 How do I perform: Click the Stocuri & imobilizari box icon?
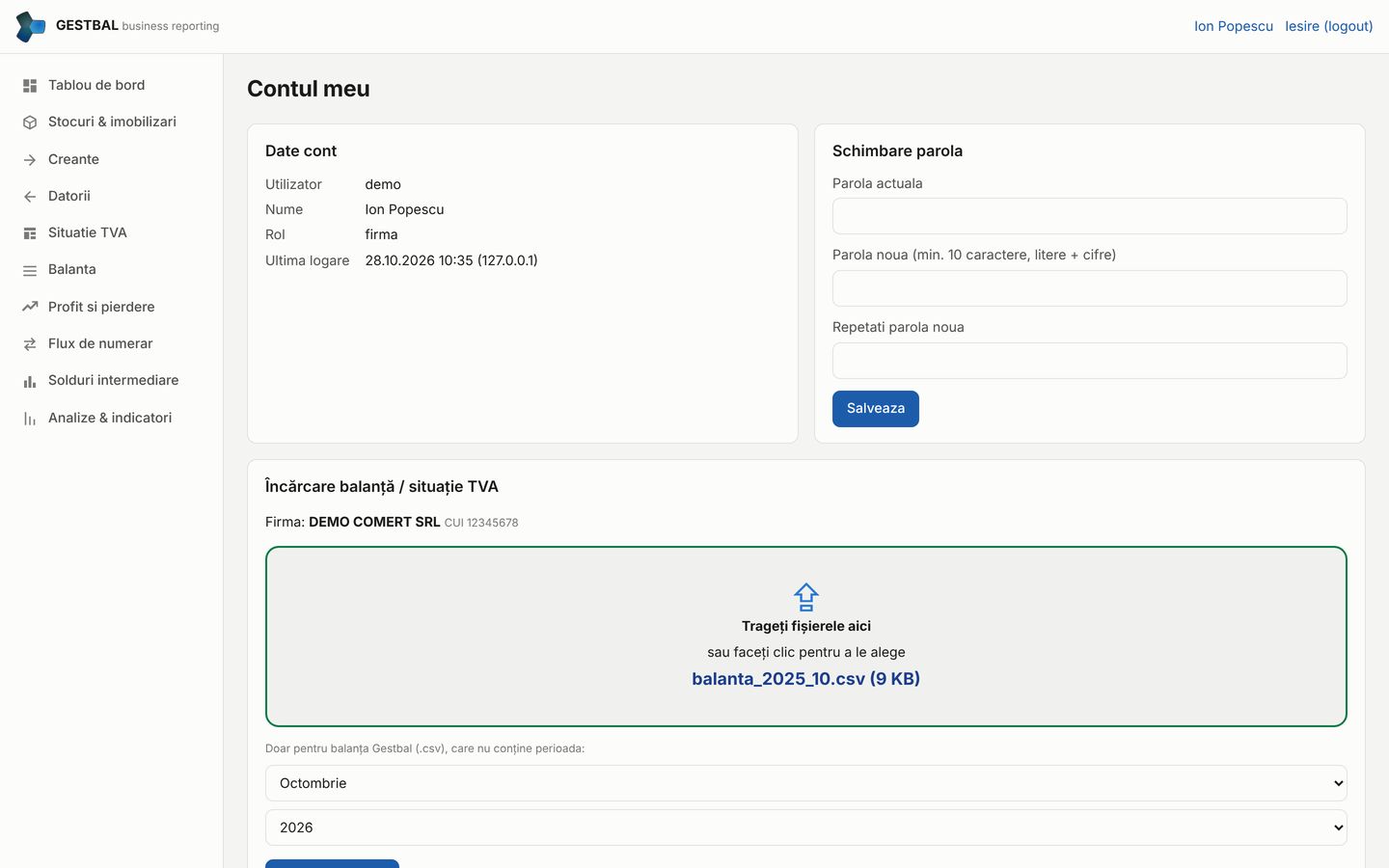(30, 122)
